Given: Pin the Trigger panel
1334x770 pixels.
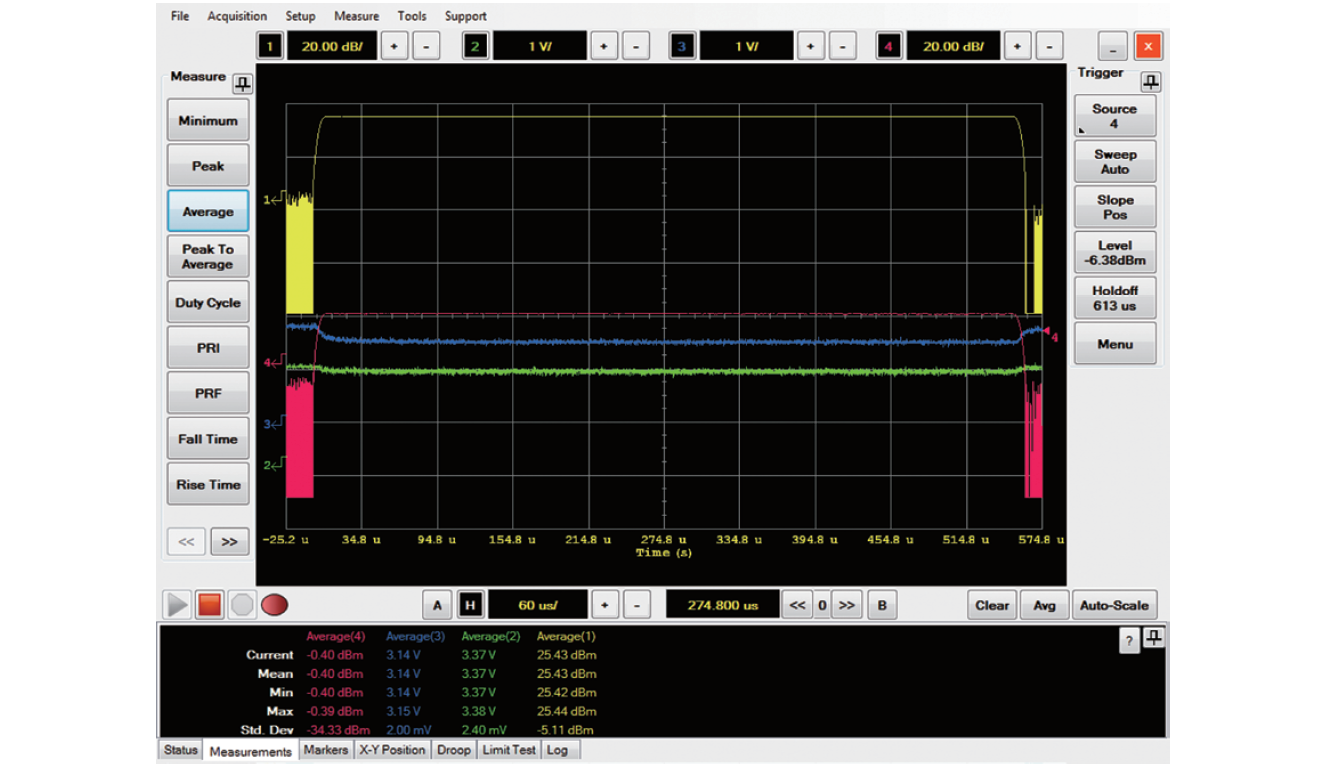Looking at the screenshot, I should tap(1151, 81).
